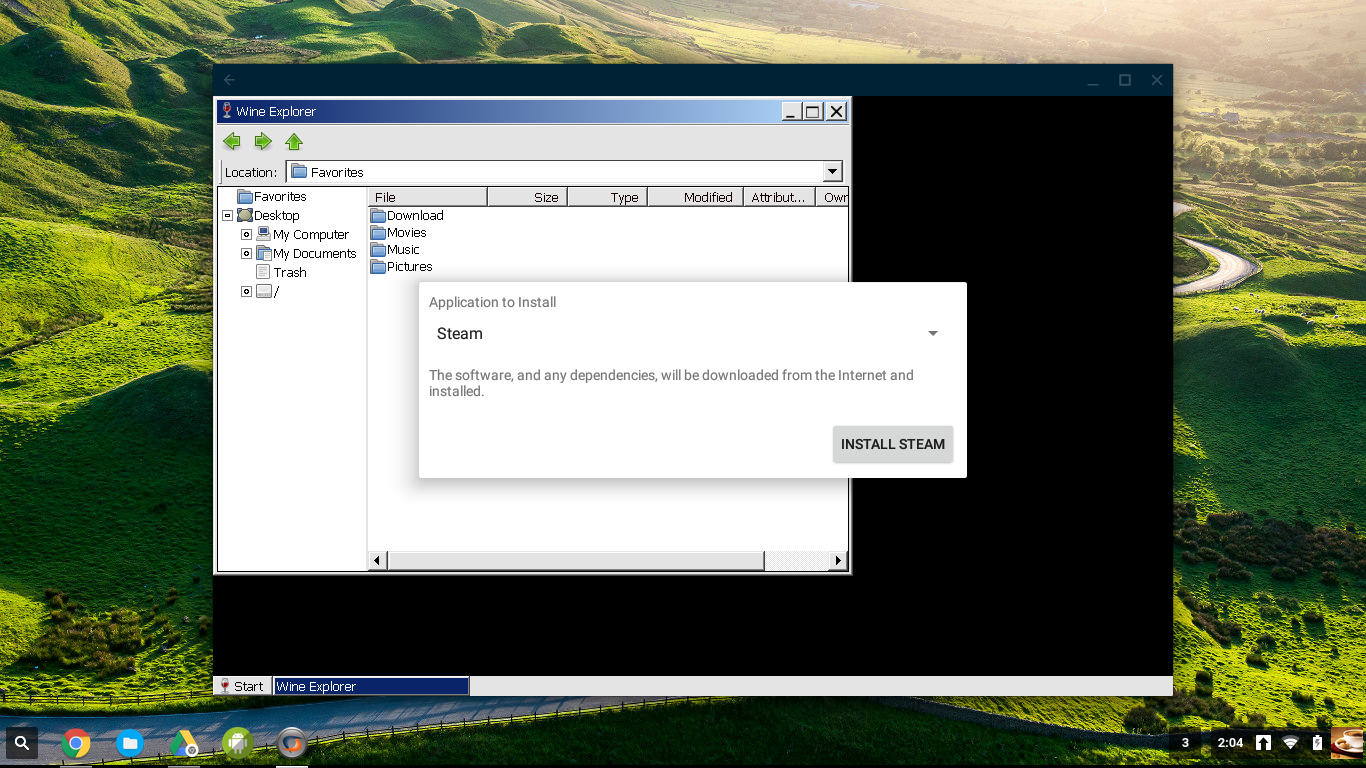The height and width of the screenshot is (768, 1366).
Task: Close the Wine Explorer inner window
Action: [837, 111]
